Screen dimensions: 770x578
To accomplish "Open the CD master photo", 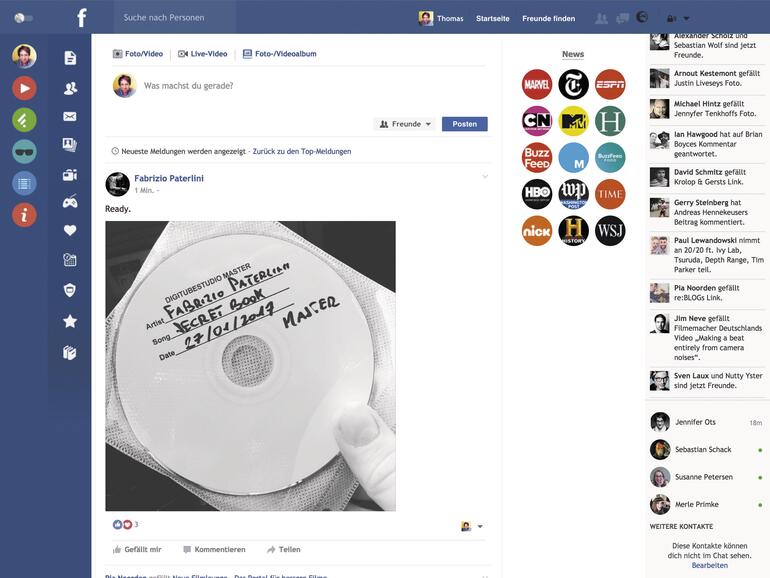I will 250,366.
